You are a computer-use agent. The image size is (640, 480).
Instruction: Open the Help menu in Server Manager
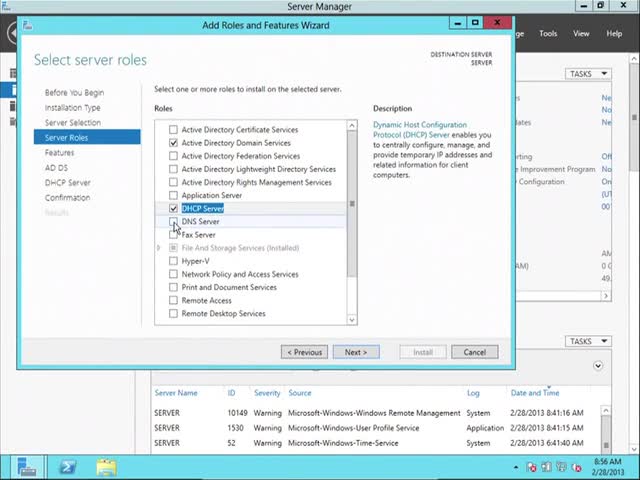tap(614, 33)
